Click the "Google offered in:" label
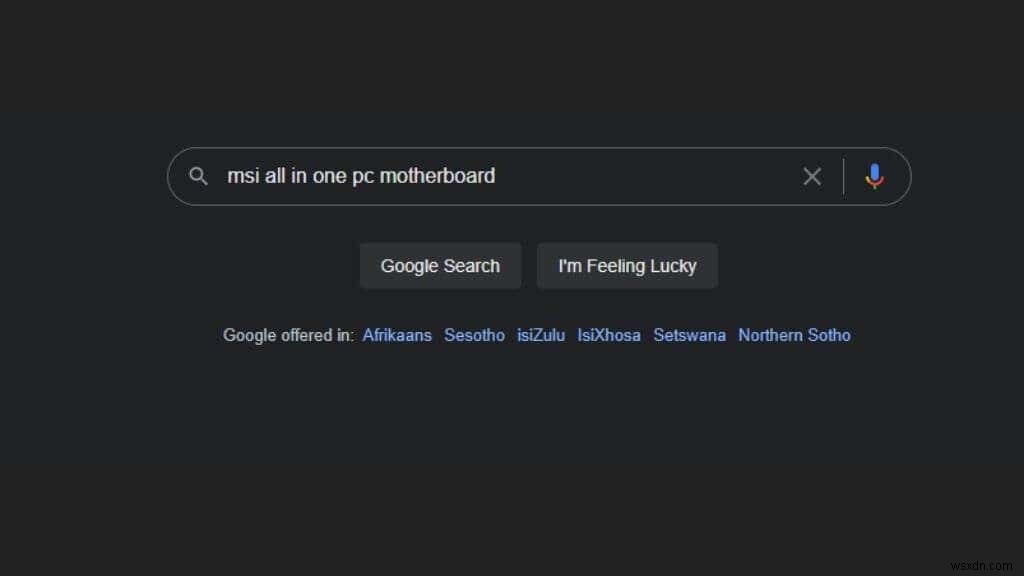Screen dimensions: 1024x576 (288, 335)
